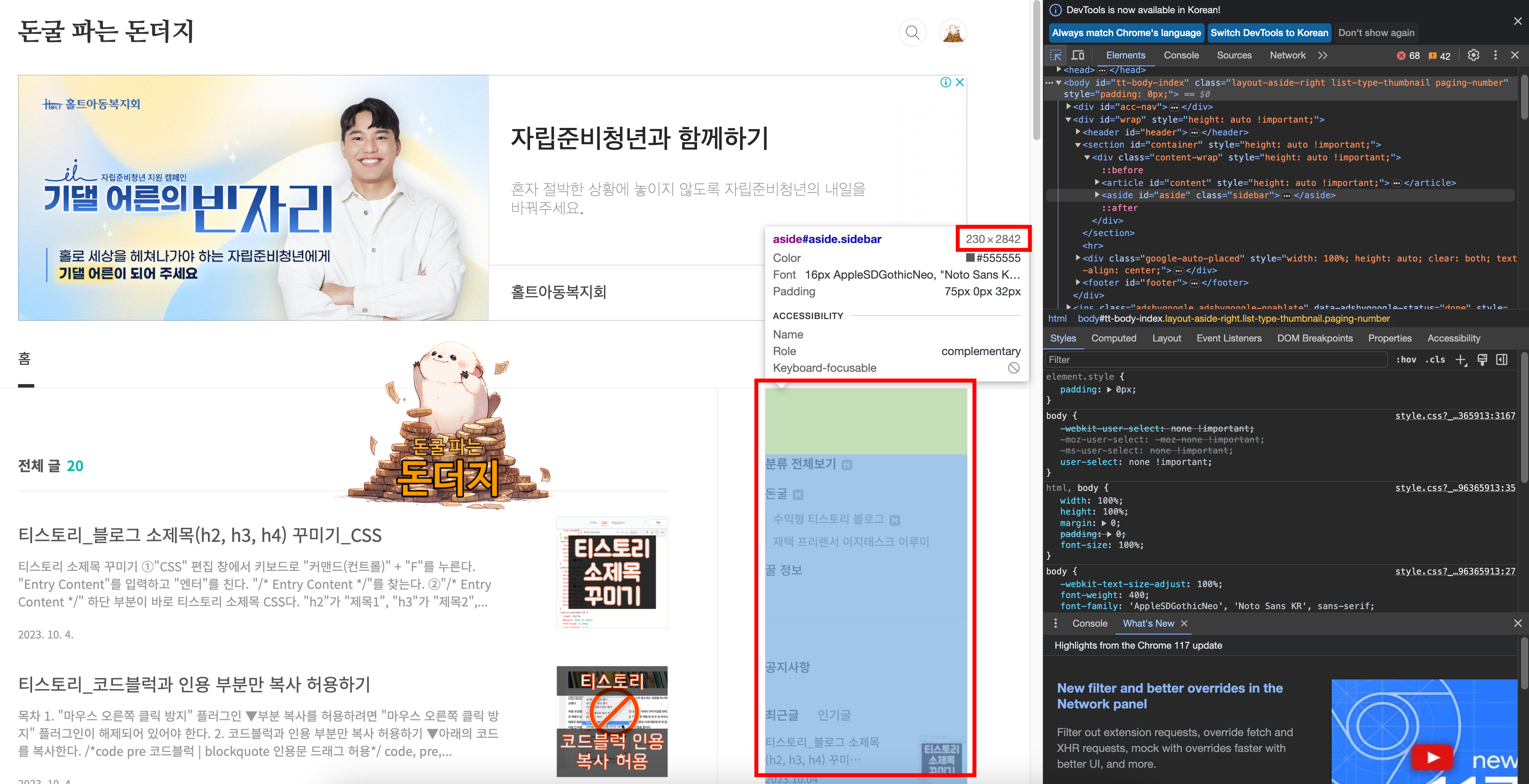Expand margin shorthand in html, body rule
The width and height of the screenshot is (1529, 784).
coord(1104,523)
